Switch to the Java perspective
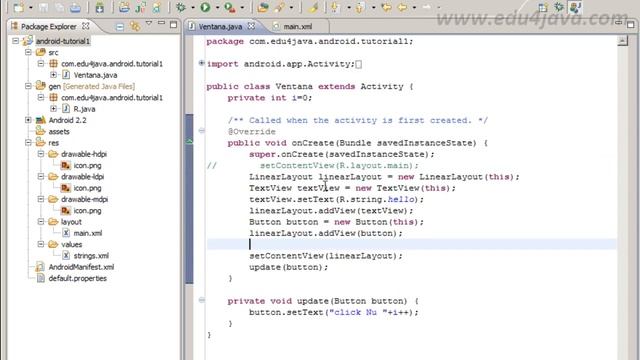Screen dimensions: 640x360 click(x=576, y=7)
